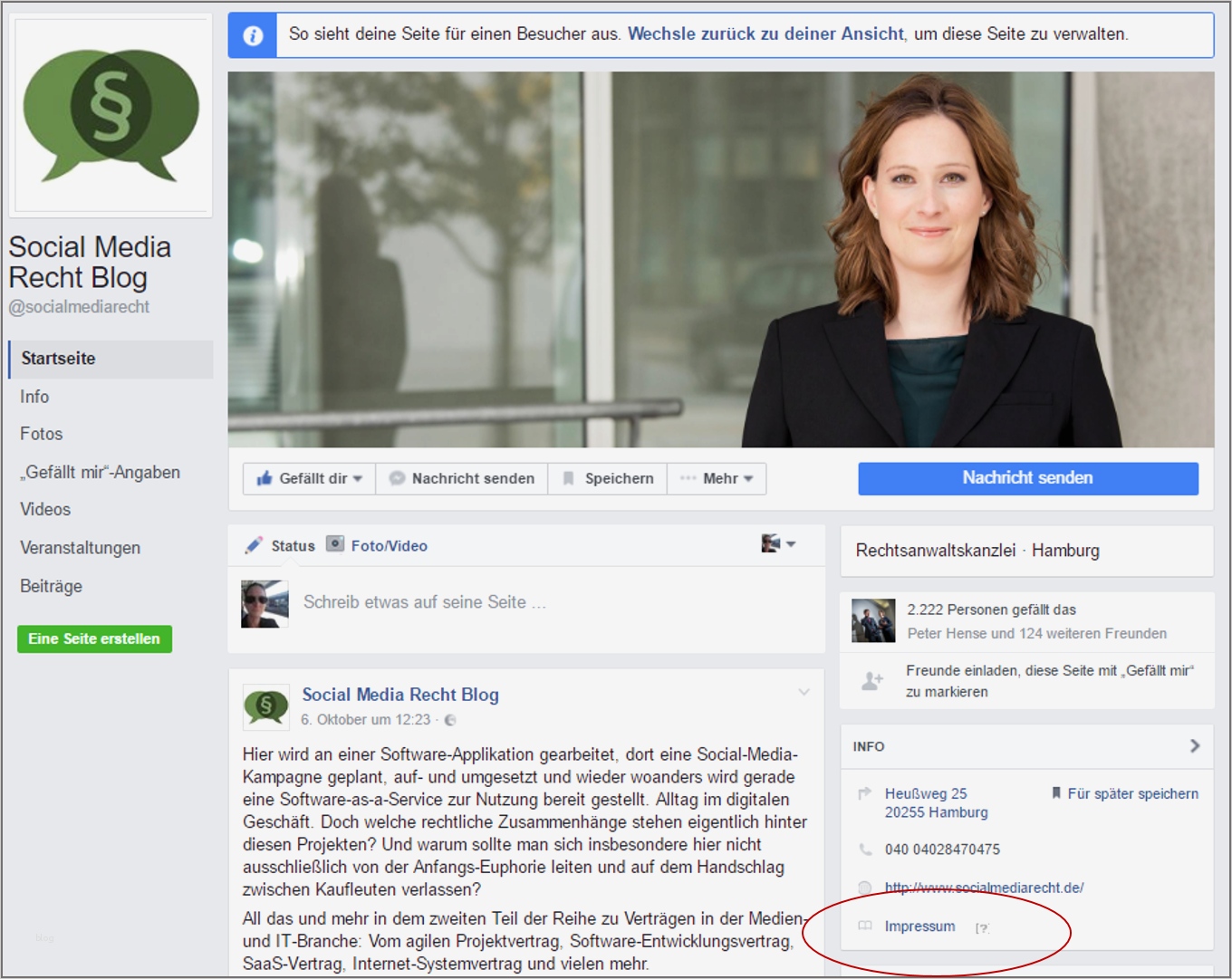Click the green Eine Seite erstellen button
This screenshot has width=1232, height=979.
pos(94,638)
